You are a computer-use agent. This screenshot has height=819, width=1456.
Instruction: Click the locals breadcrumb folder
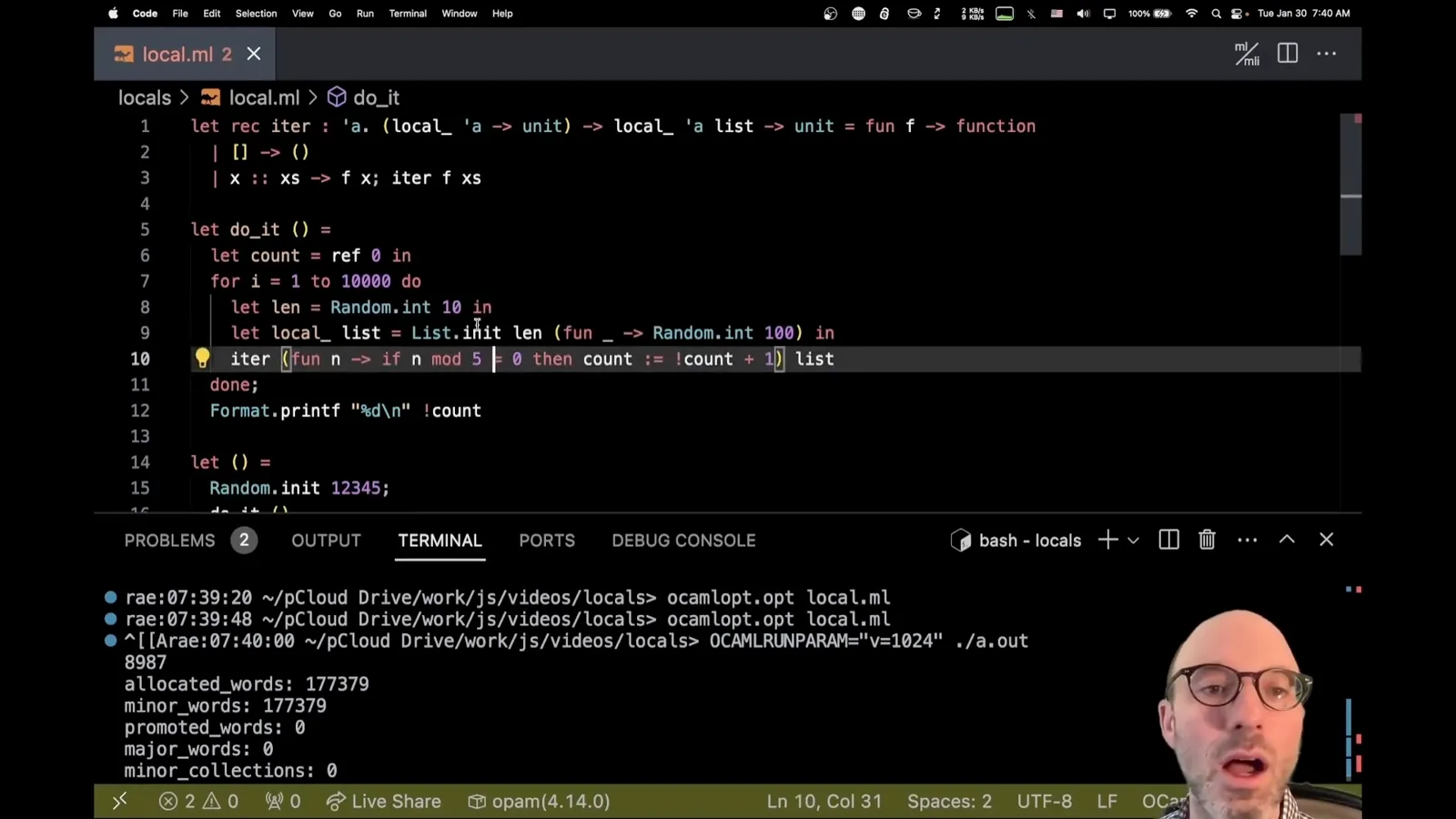(x=145, y=97)
